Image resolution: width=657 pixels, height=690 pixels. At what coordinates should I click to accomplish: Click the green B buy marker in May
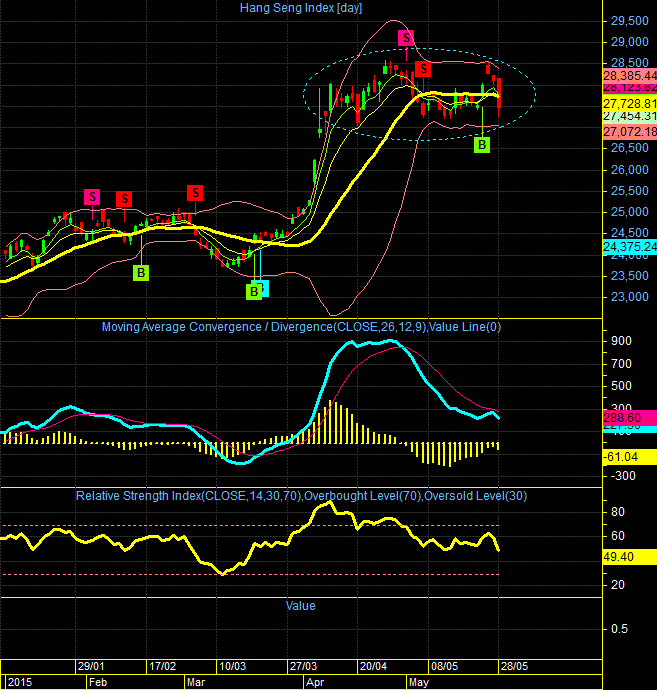click(482, 145)
